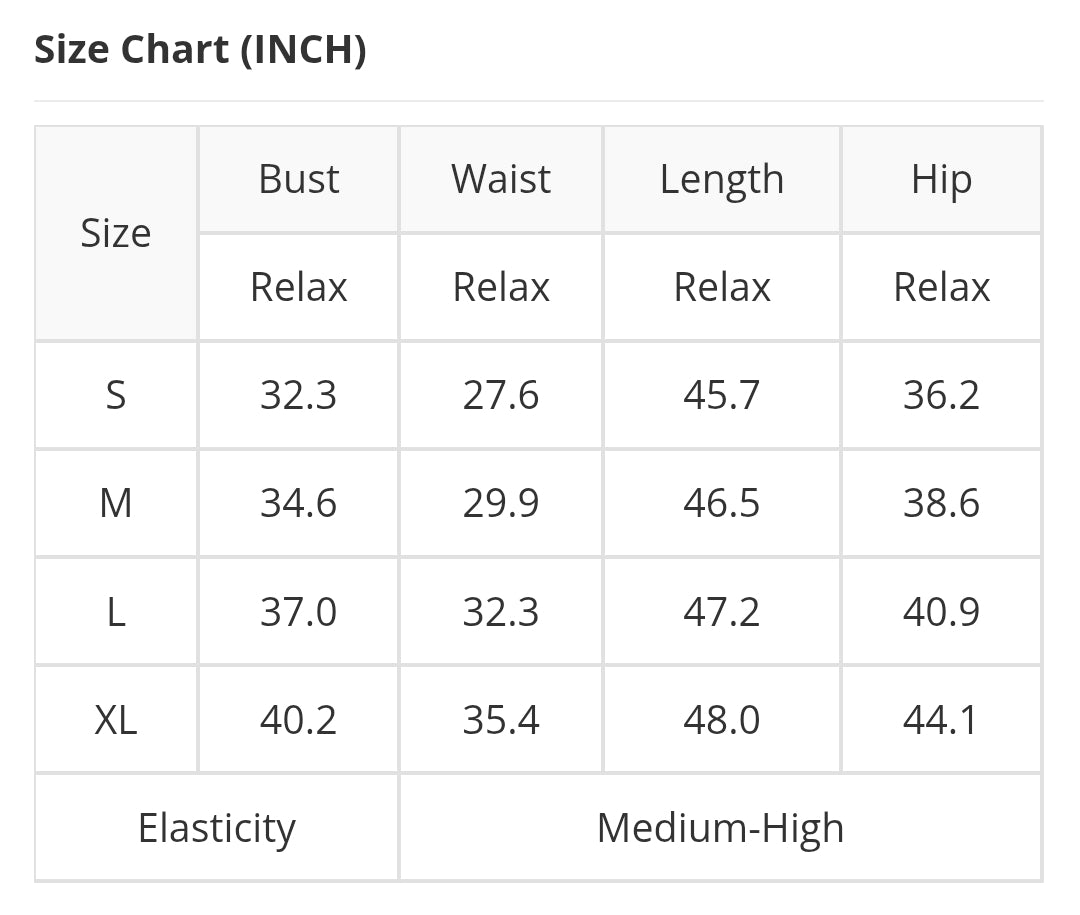
Task: Click the 27.6 waist value for S
Action: [501, 395]
